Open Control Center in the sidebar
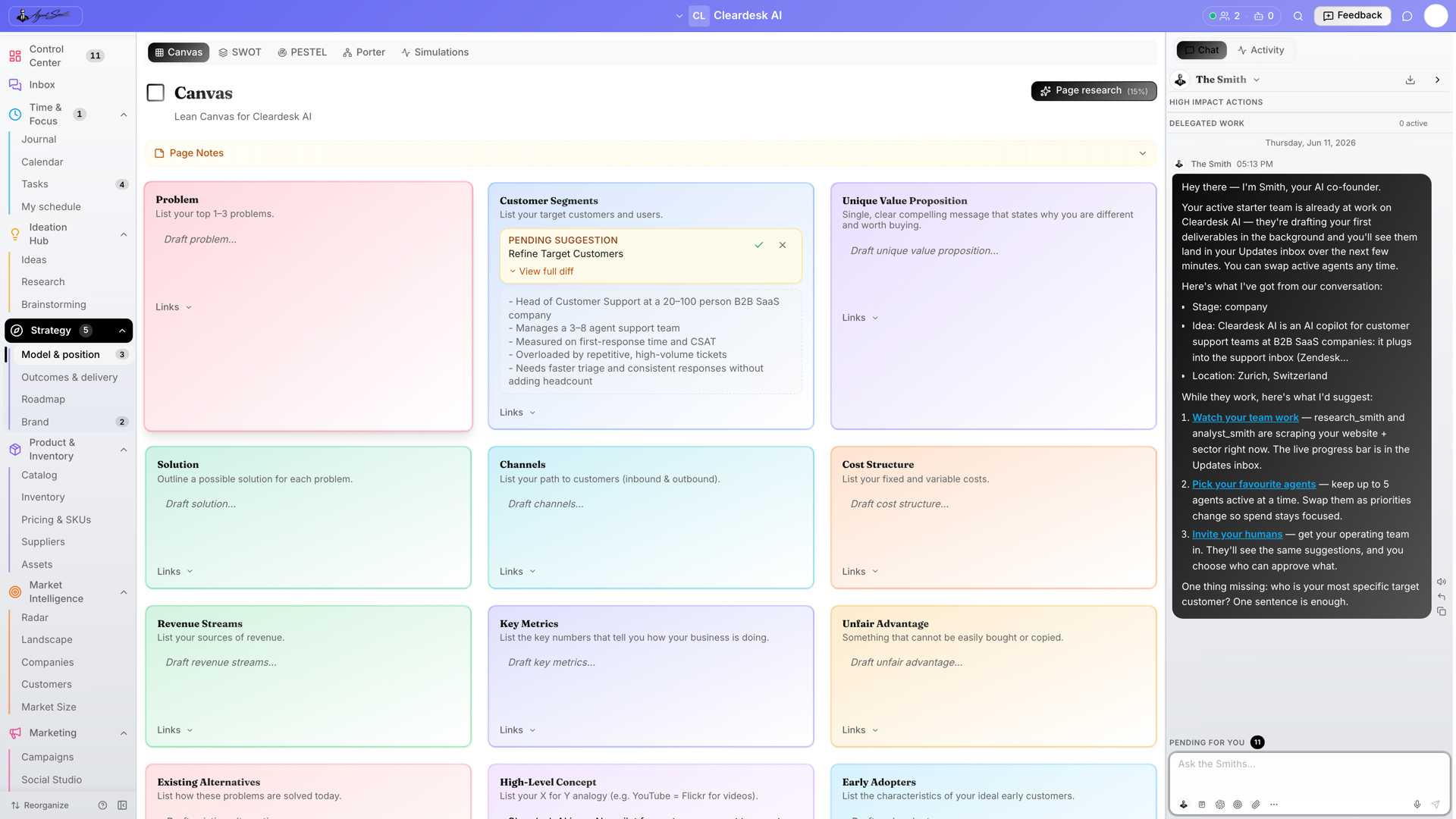 pyautogui.click(x=57, y=56)
